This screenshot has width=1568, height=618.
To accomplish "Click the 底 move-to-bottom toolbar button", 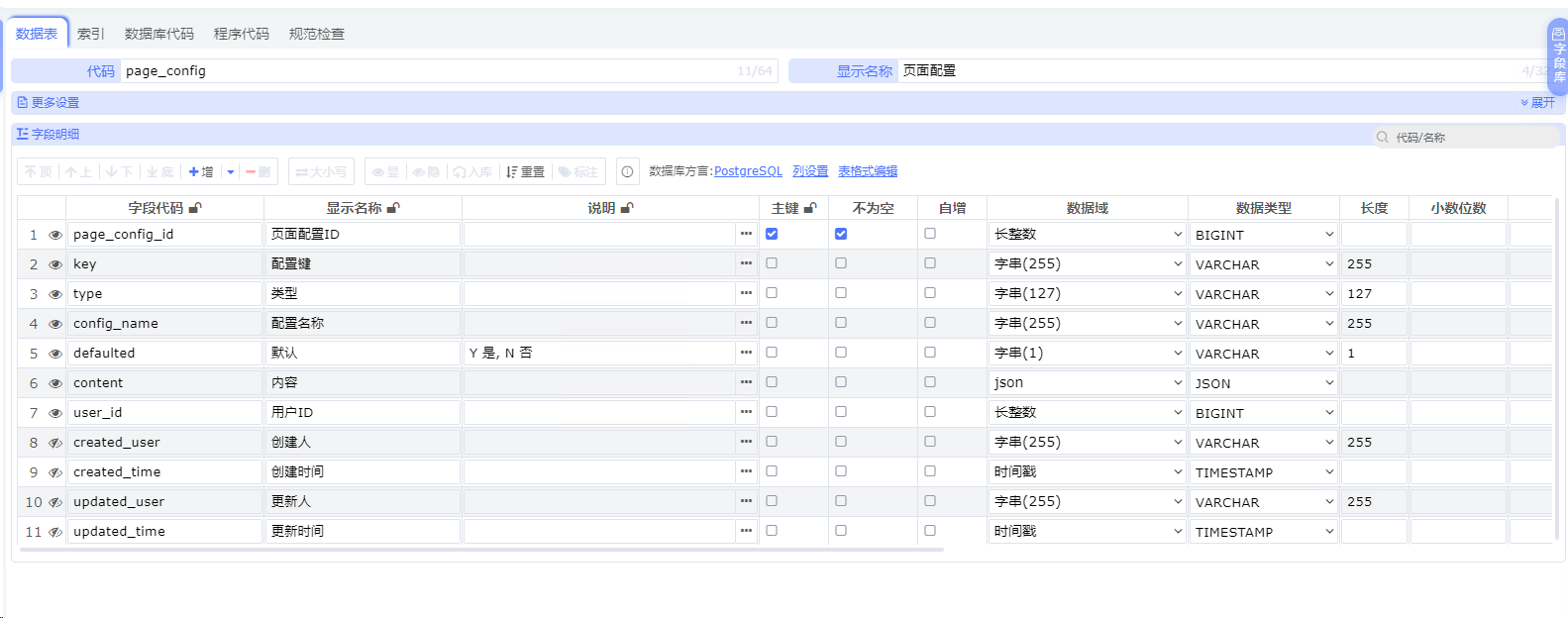I will (x=160, y=171).
